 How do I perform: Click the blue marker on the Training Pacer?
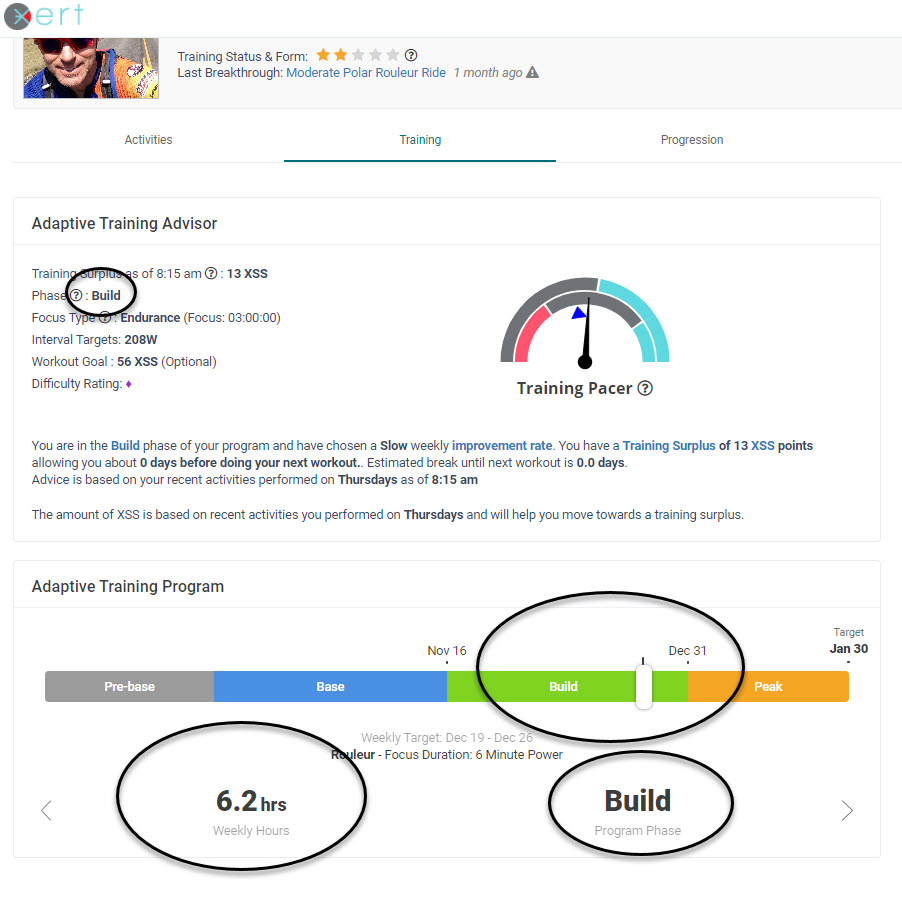(581, 312)
